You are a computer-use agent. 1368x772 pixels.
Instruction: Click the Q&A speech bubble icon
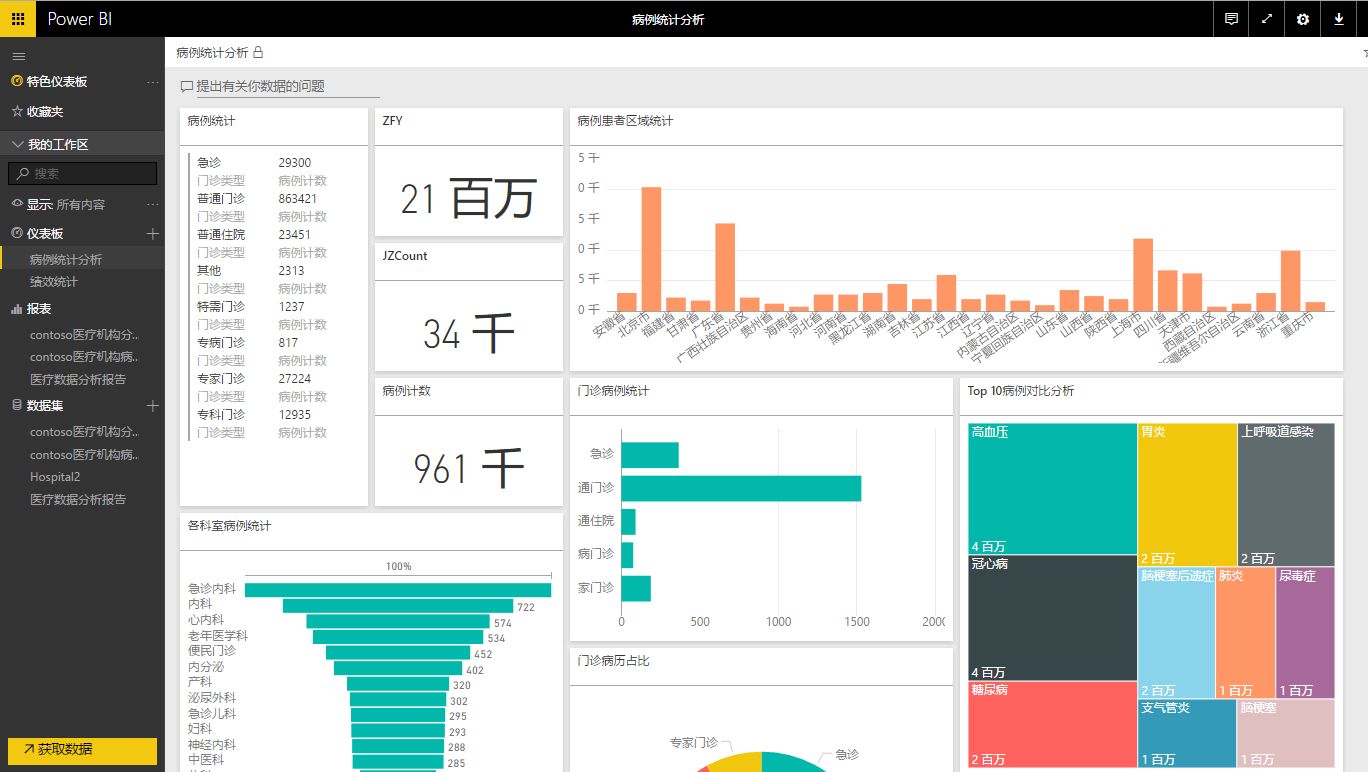(186, 87)
